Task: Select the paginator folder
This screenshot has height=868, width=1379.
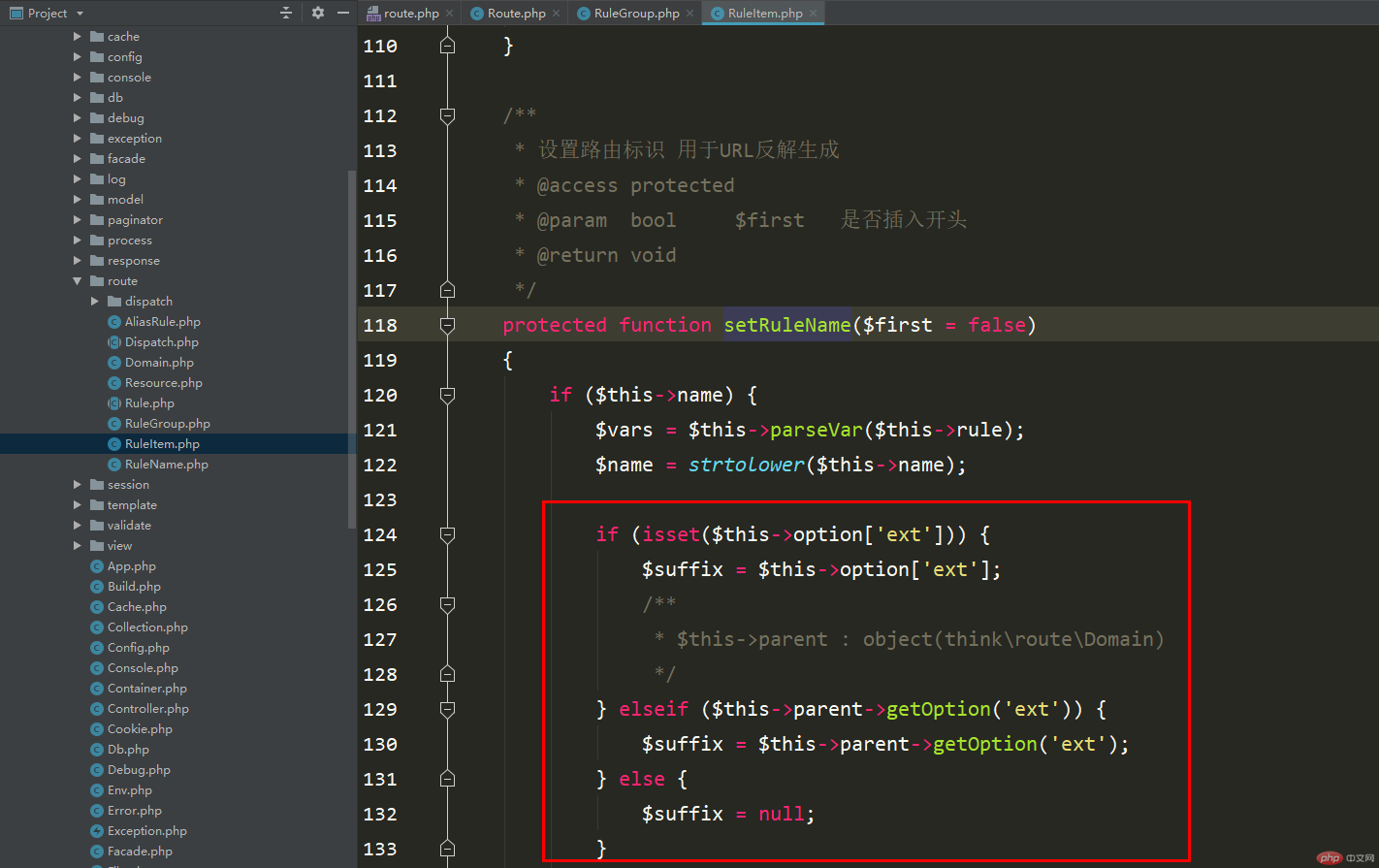Action: 126,220
